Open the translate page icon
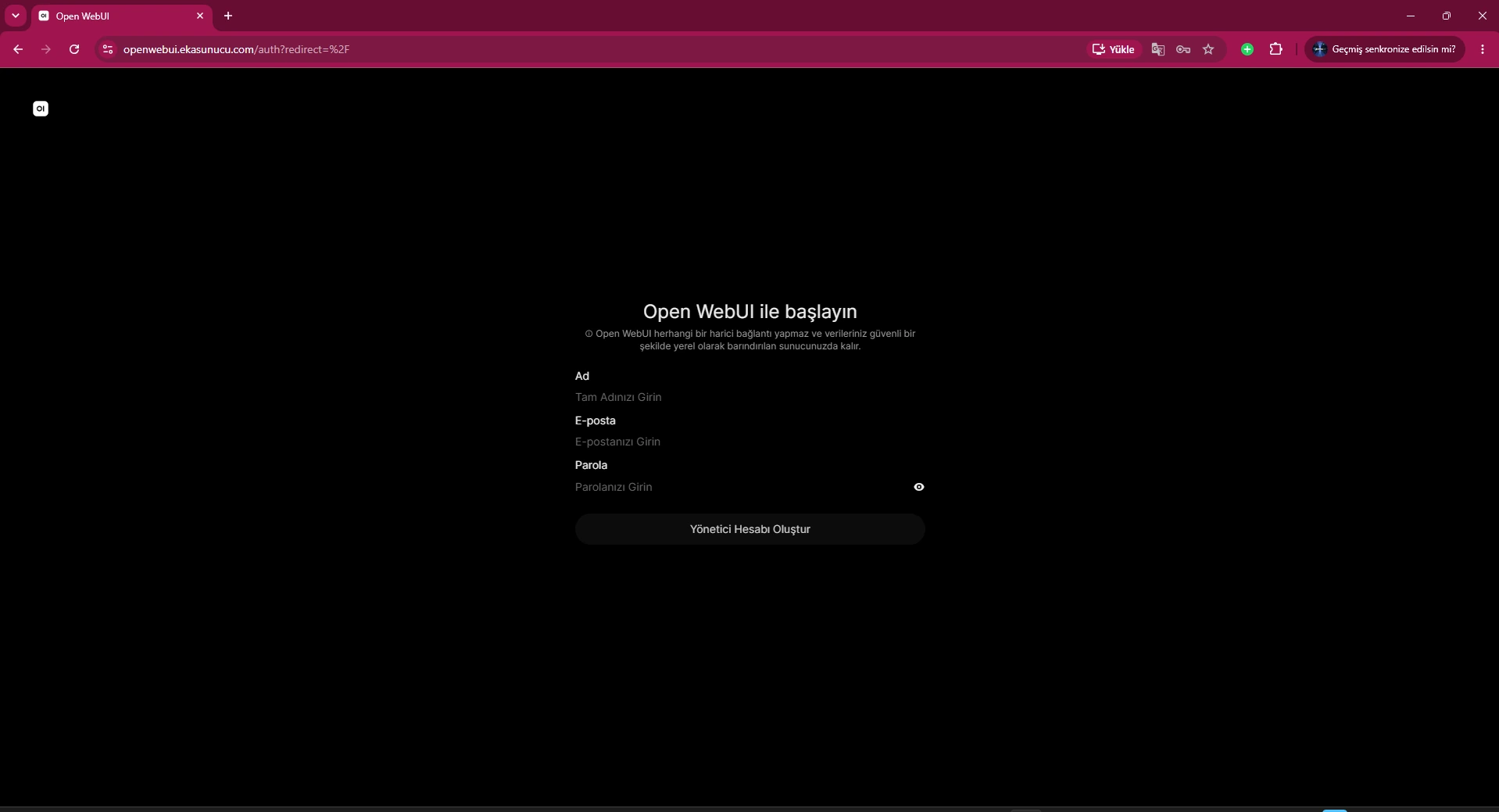The height and width of the screenshot is (812, 1499). point(1158,49)
